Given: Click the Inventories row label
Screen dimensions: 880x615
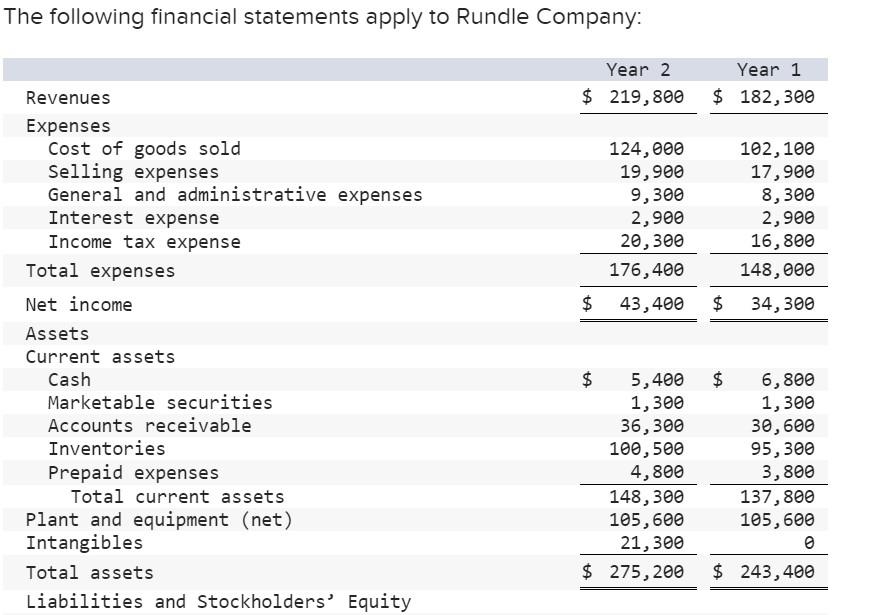Looking at the screenshot, I should pyautogui.click(x=107, y=449).
